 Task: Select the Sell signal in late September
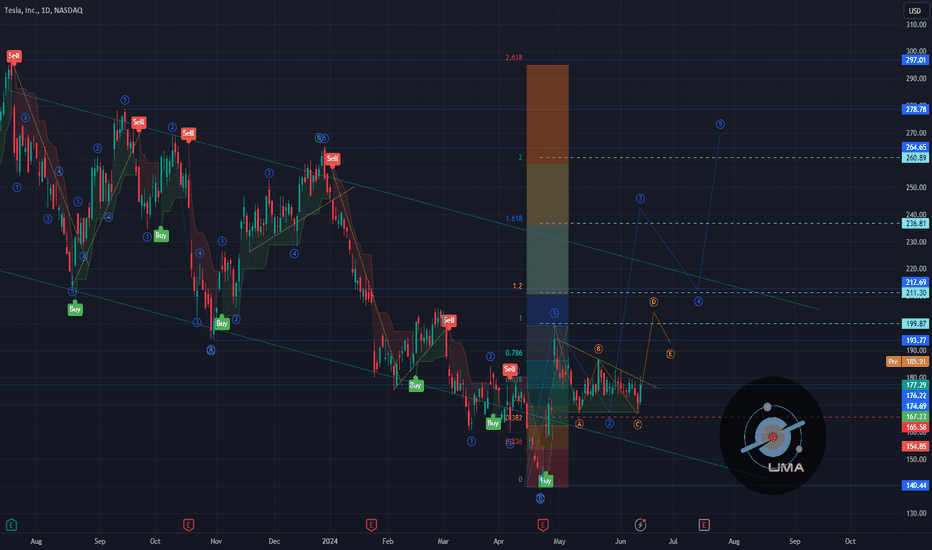138,122
